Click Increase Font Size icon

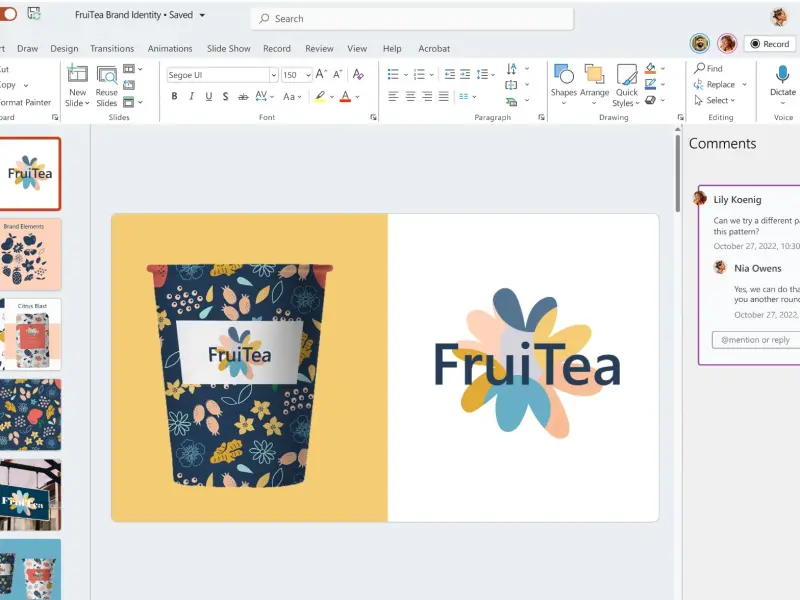(321, 74)
